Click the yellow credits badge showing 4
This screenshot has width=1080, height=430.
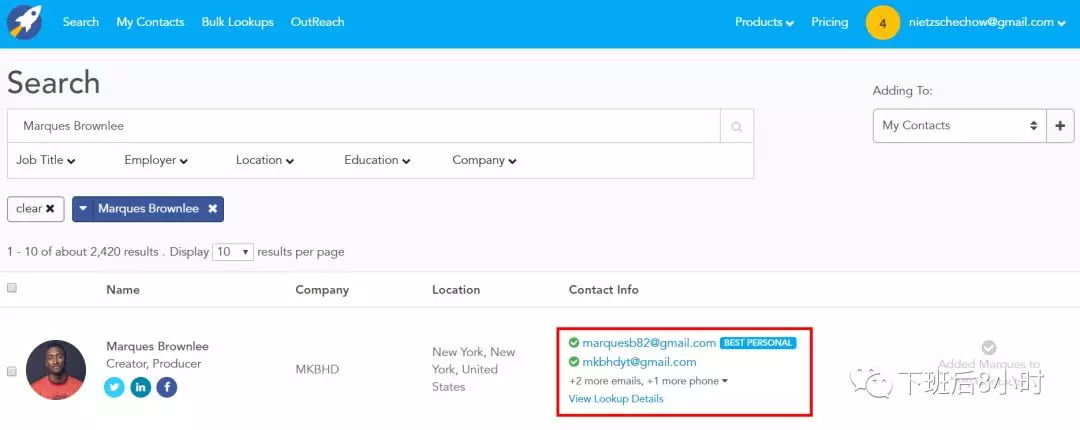pos(883,22)
